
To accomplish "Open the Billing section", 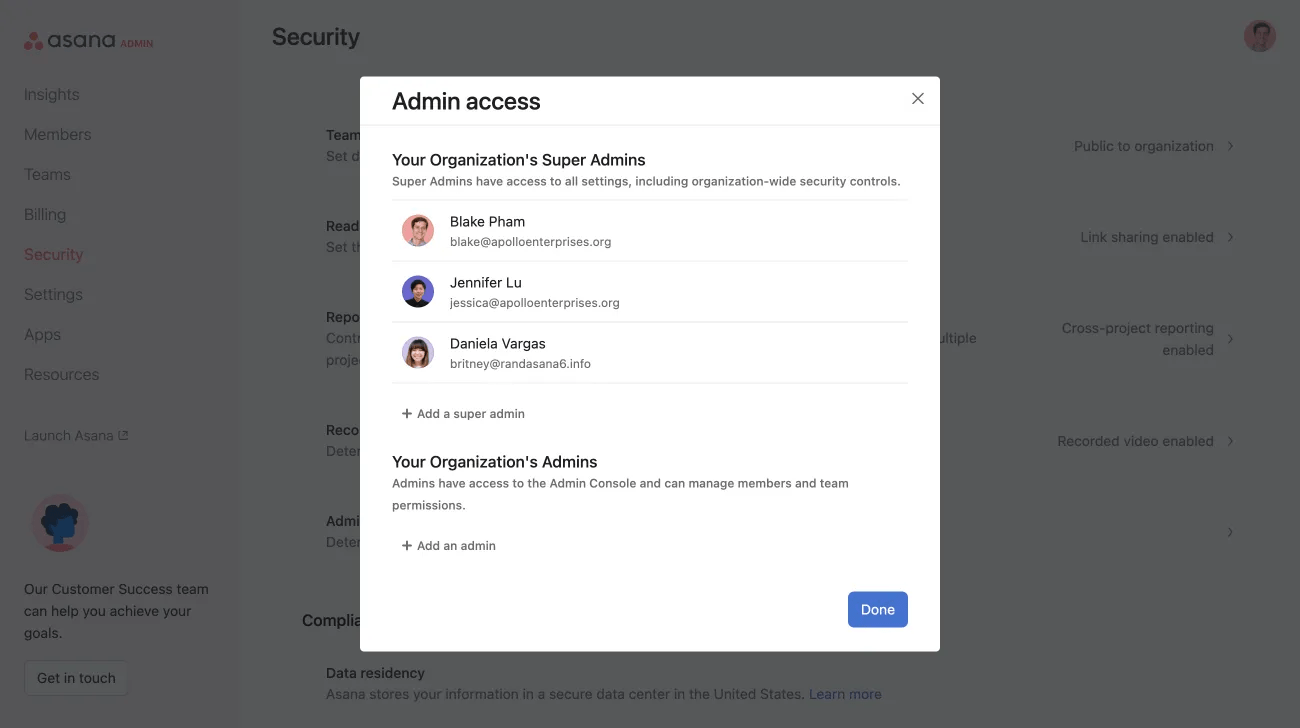I will 44,214.
